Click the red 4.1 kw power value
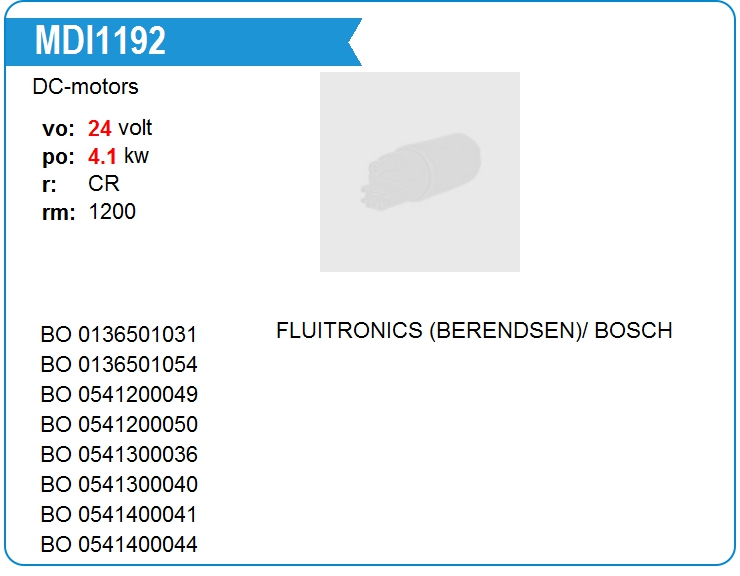 [103, 156]
